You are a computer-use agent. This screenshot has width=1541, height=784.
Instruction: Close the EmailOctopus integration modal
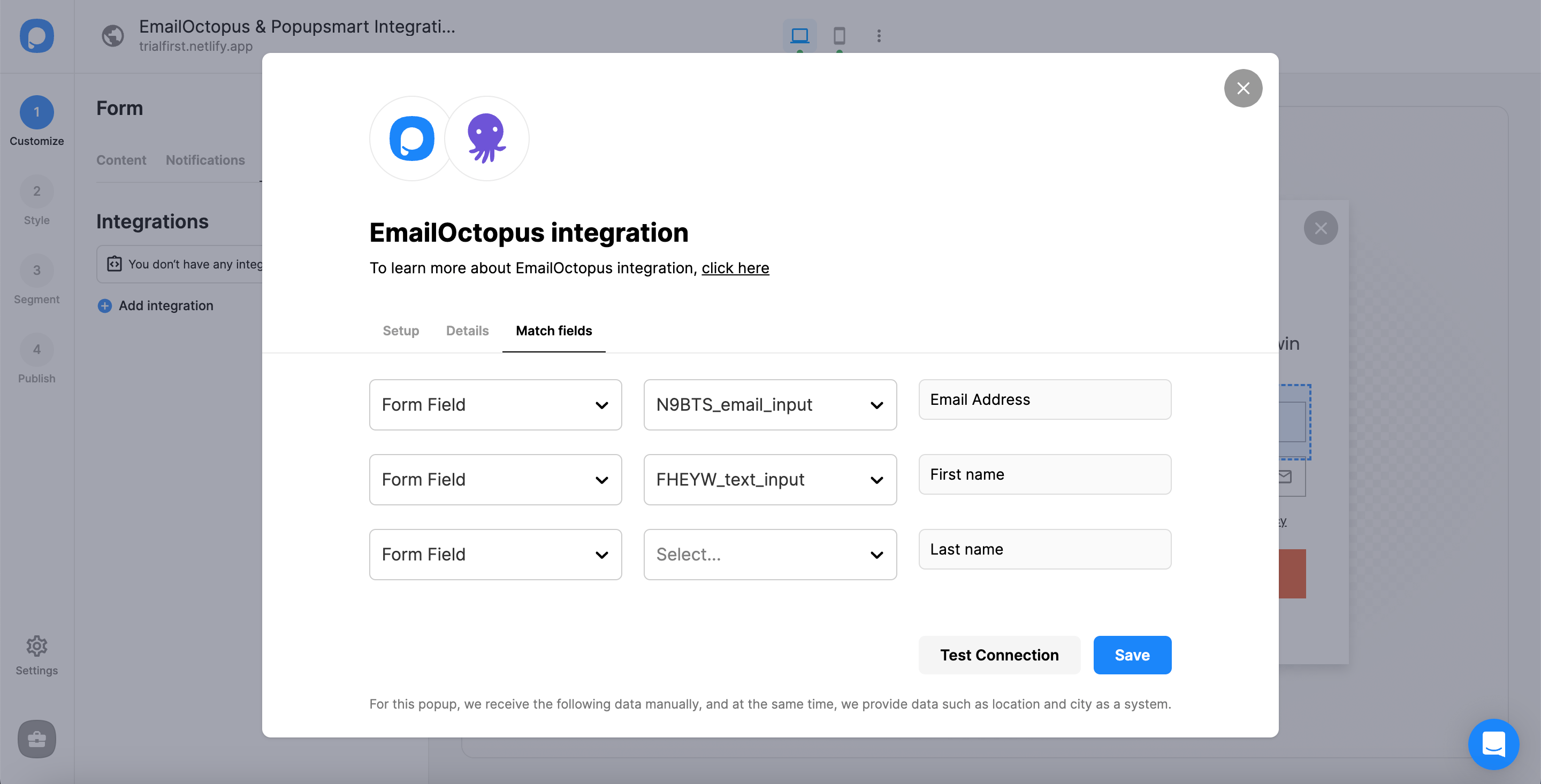tap(1242, 88)
